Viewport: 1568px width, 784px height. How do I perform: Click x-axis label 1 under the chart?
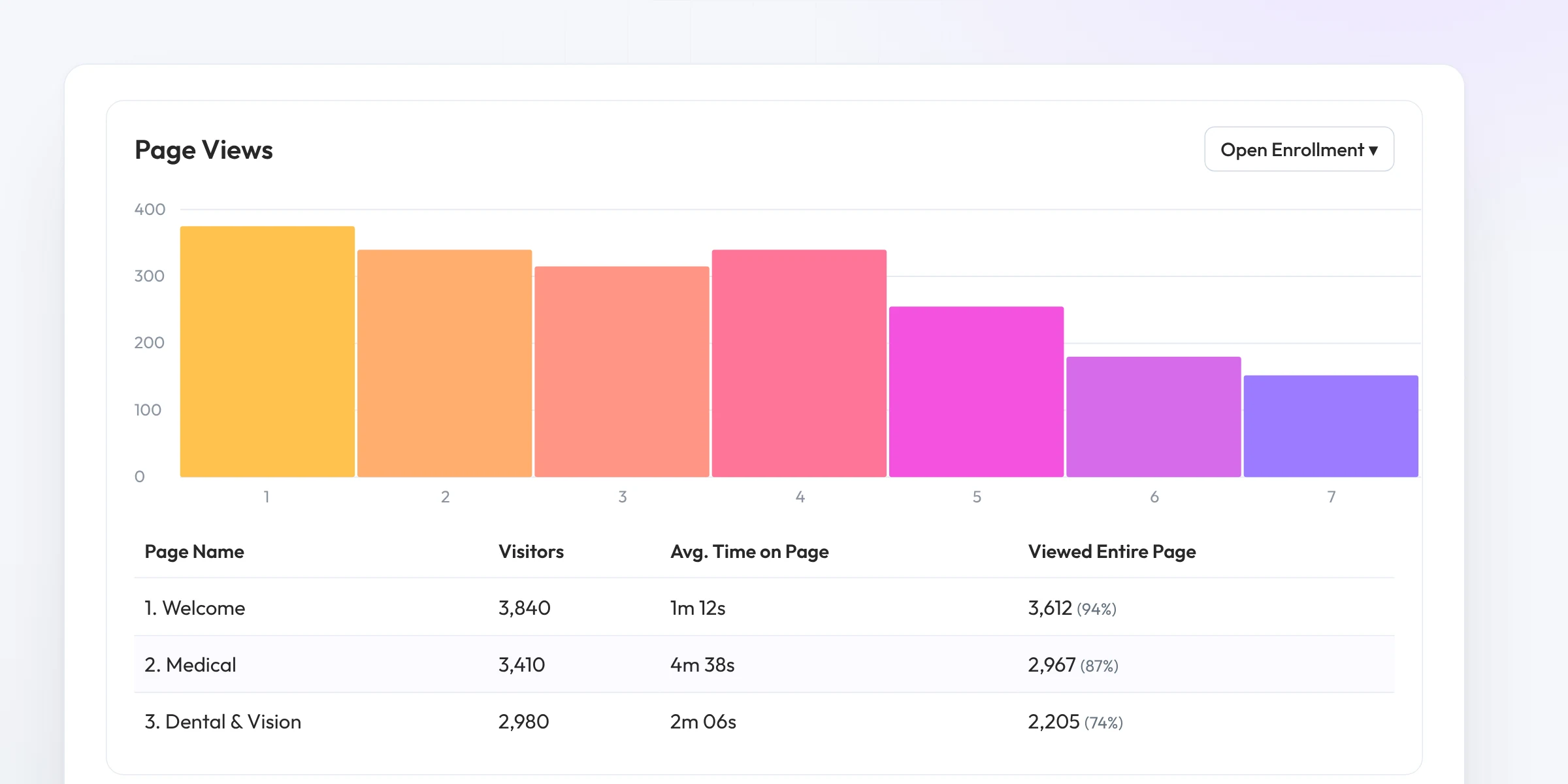[x=267, y=497]
